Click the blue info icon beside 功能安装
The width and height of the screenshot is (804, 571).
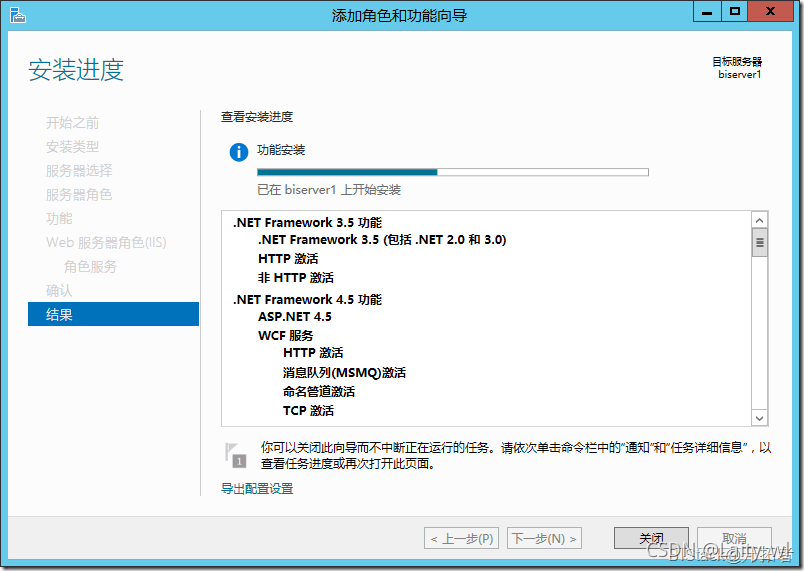[x=238, y=152]
